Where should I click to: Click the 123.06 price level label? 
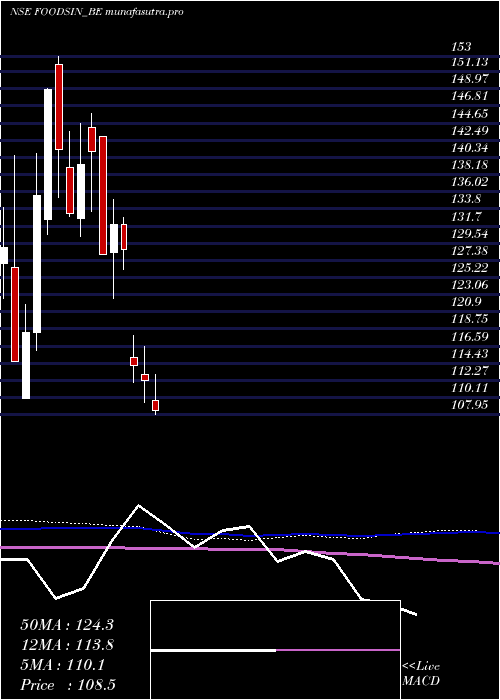tap(470, 285)
